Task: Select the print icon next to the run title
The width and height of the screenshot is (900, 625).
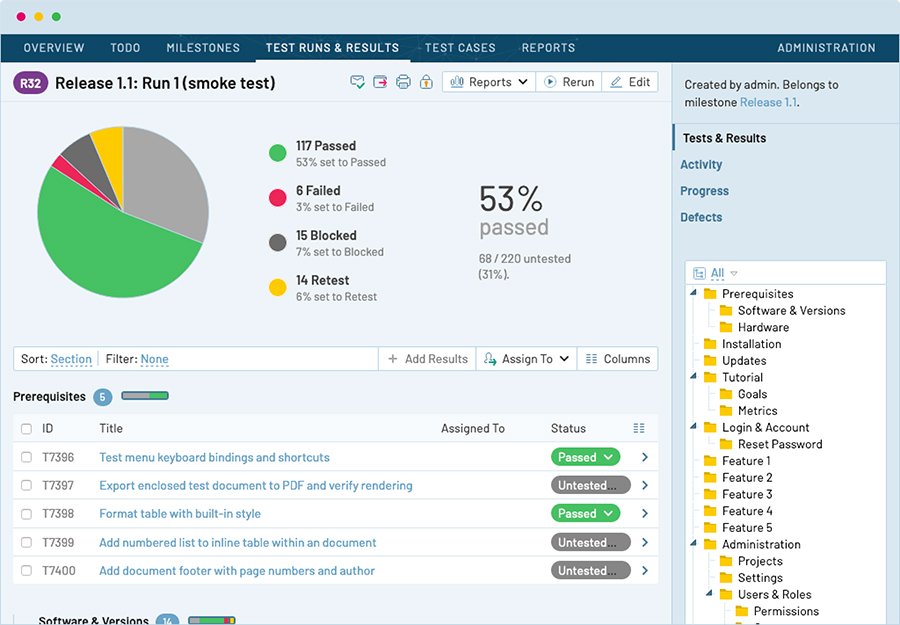Action: pyautogui.click(x=404, y=82)
